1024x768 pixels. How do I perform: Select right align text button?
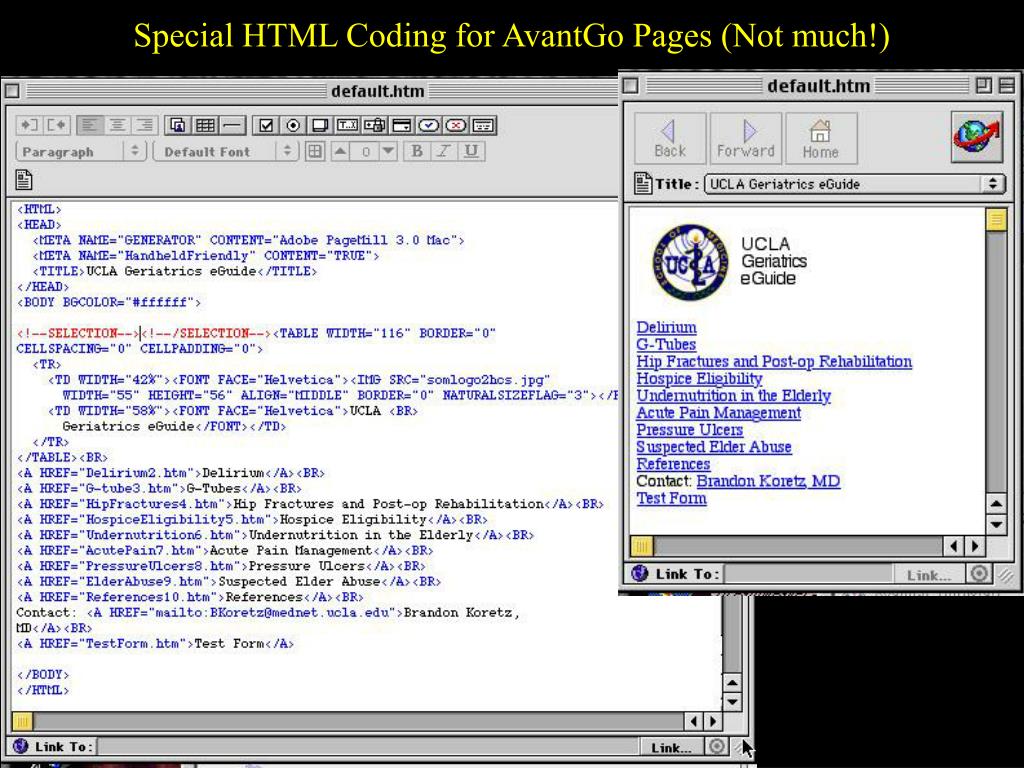(x=144, y=125)
